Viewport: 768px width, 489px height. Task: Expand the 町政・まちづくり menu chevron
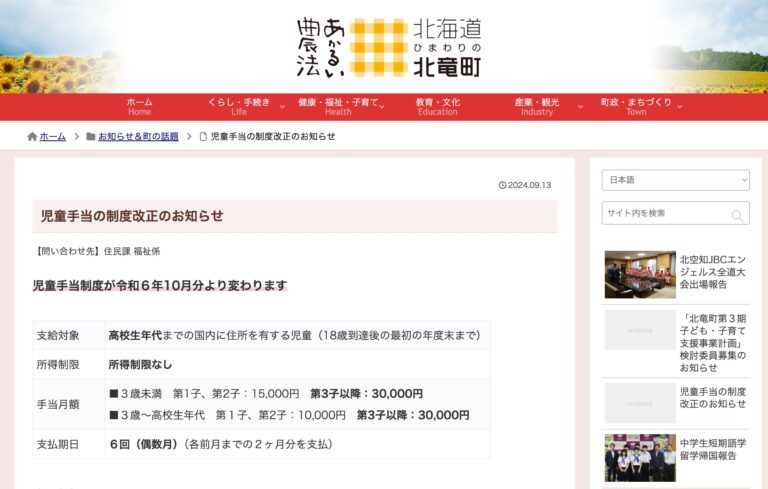tap(680, 106)
